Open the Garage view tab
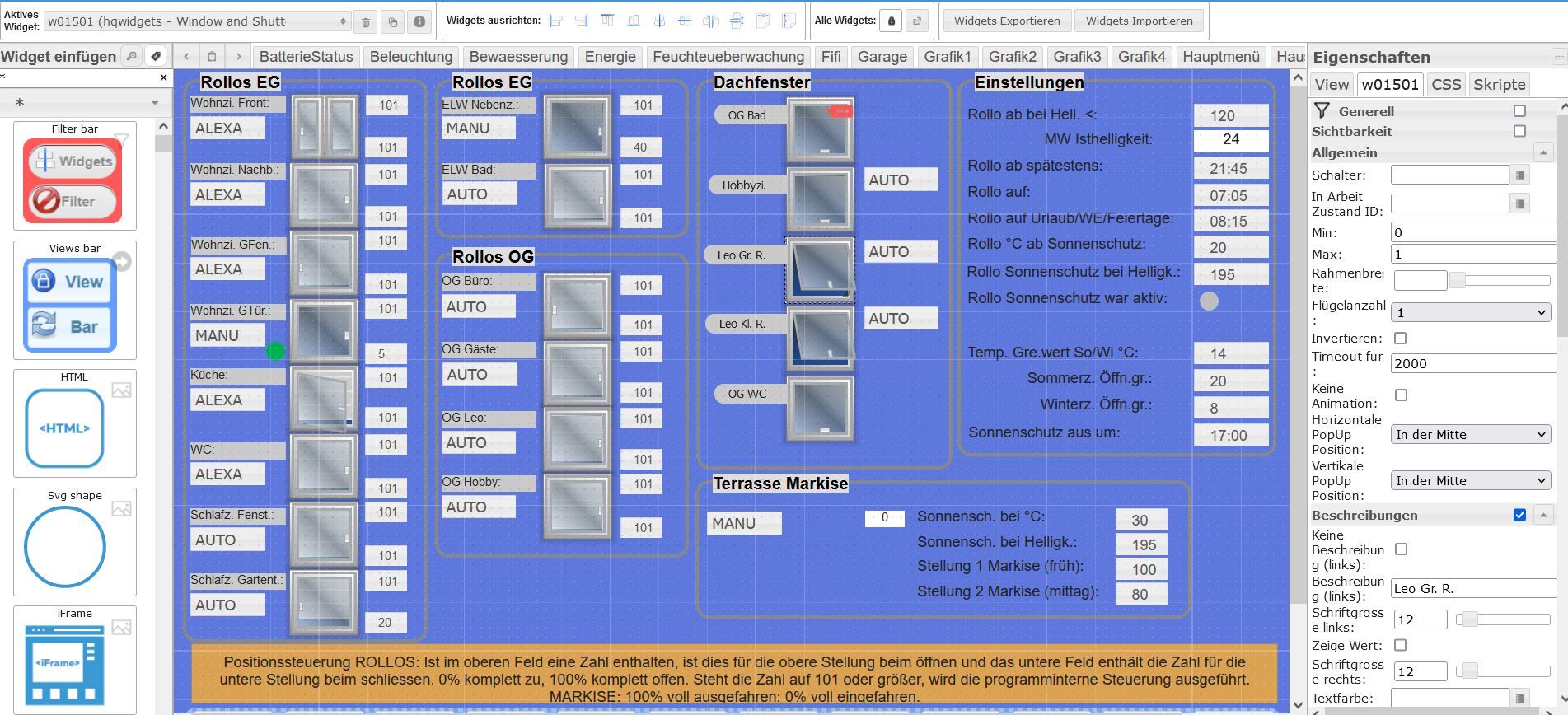The height and width of the screenshot is (715, 1568). click(882, 57)
